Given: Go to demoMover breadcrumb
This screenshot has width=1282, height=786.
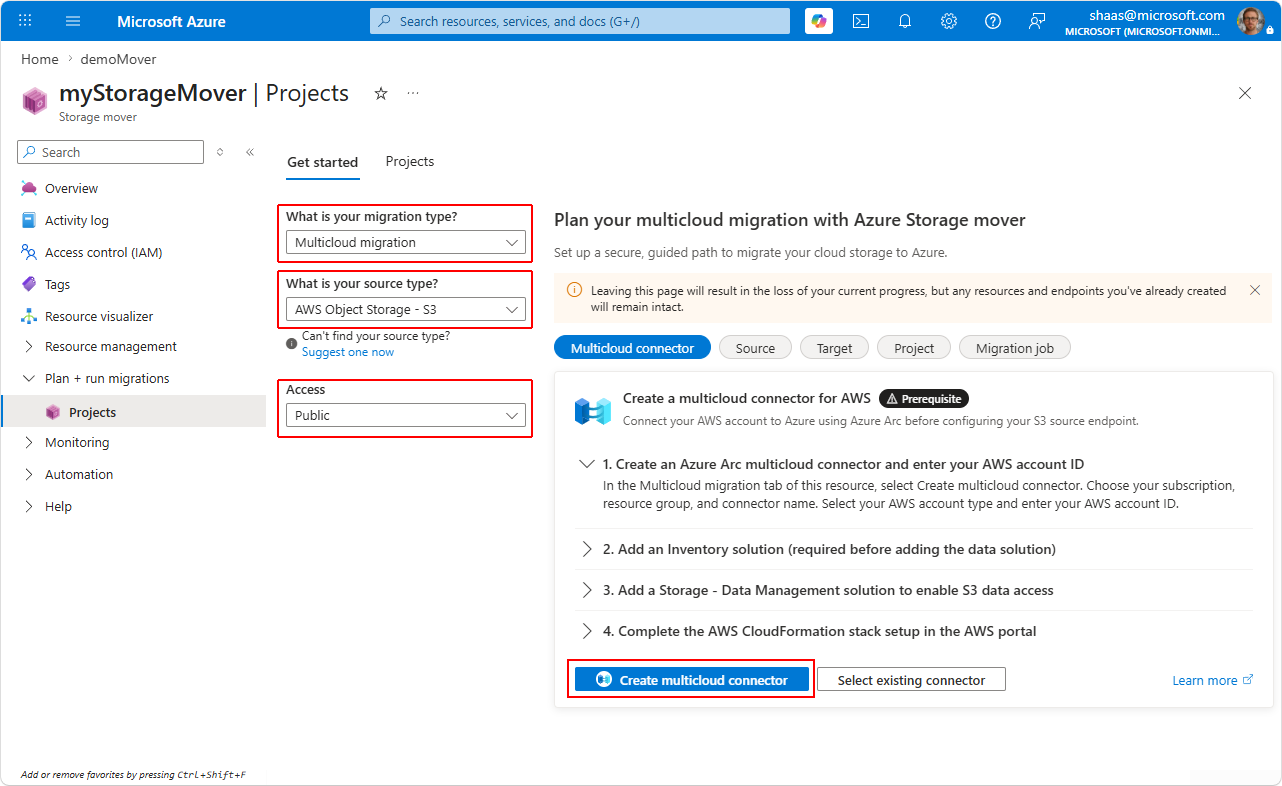Looking at the screenshot, I should [119, 59].
